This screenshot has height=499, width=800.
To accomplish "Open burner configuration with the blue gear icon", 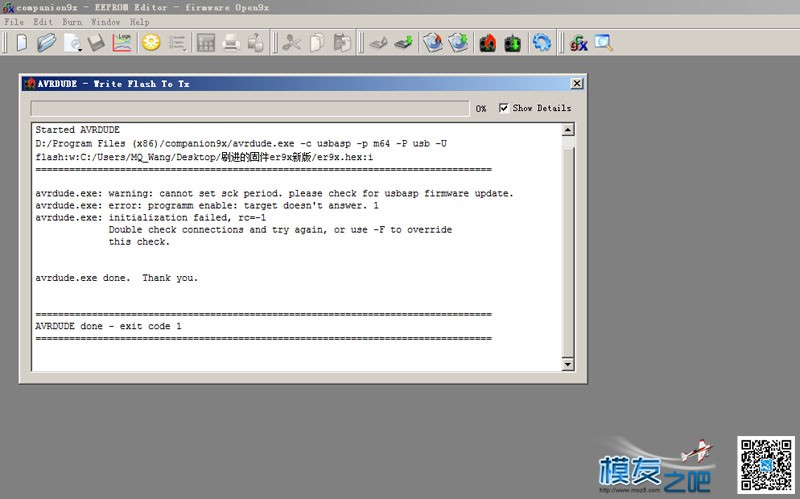I will coord(542,43).
